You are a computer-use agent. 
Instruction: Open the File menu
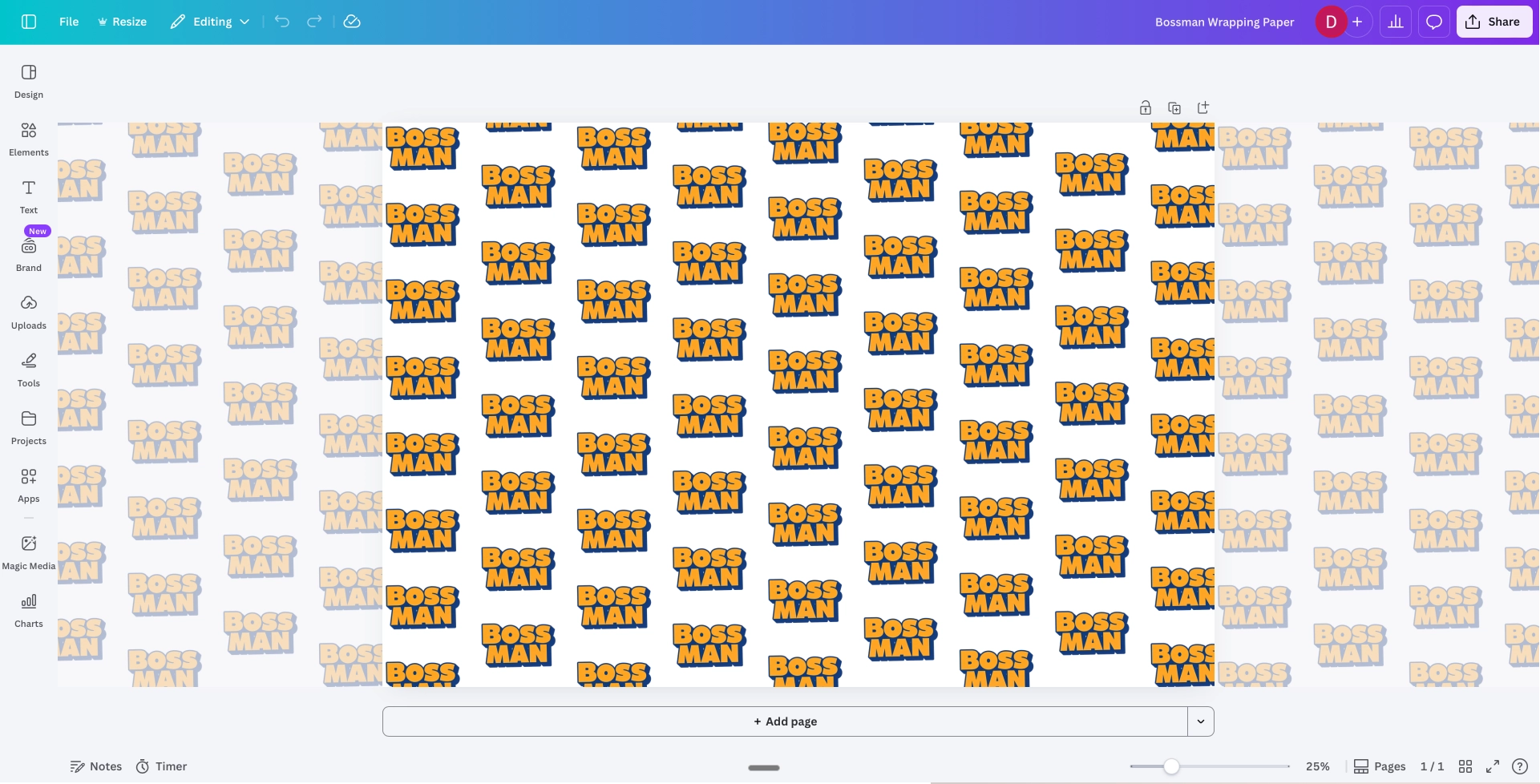pyautogui.click(x=69, y=22)
